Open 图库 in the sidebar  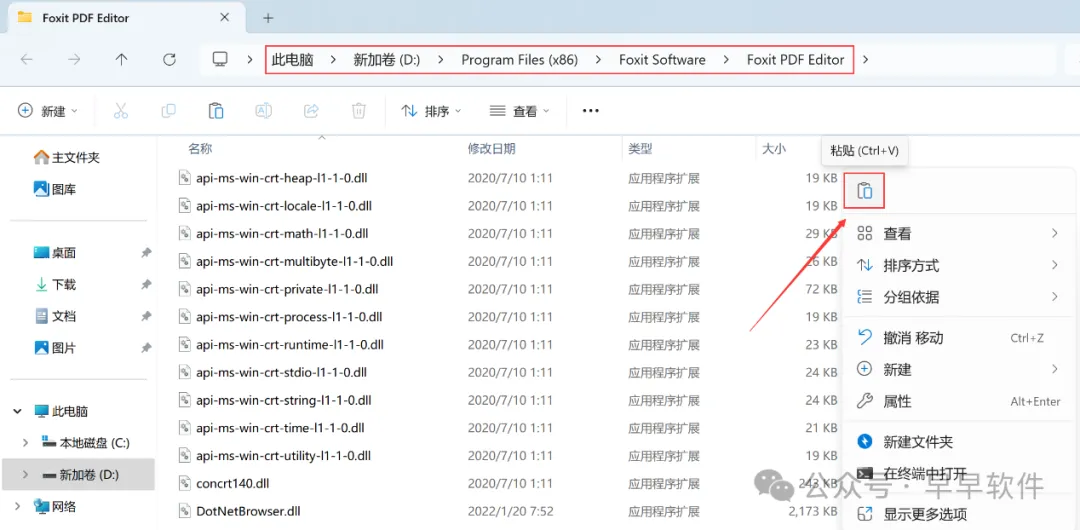(x=54, y=189)
